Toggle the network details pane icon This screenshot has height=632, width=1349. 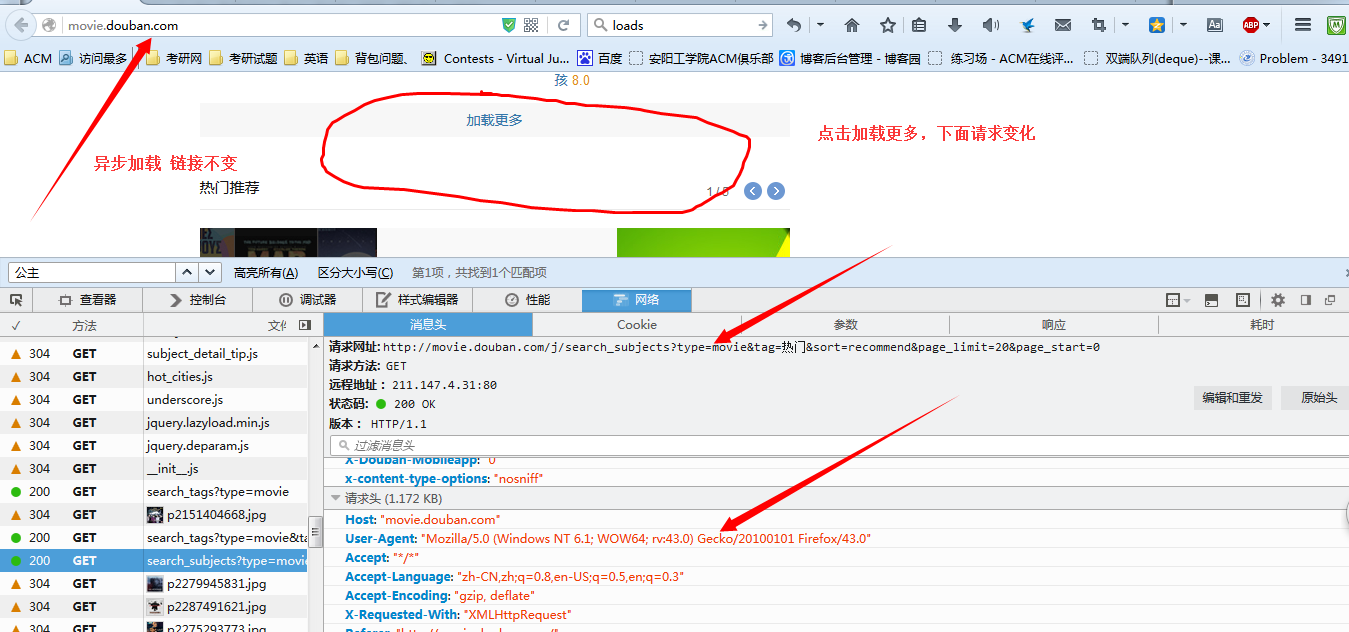tap(305, 325)
